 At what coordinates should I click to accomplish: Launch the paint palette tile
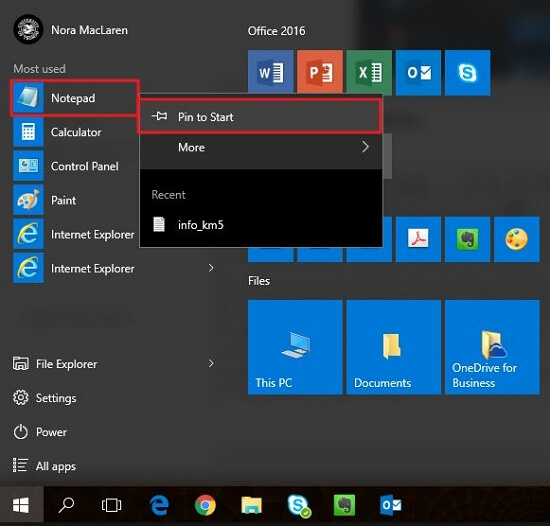pos(517,239)
